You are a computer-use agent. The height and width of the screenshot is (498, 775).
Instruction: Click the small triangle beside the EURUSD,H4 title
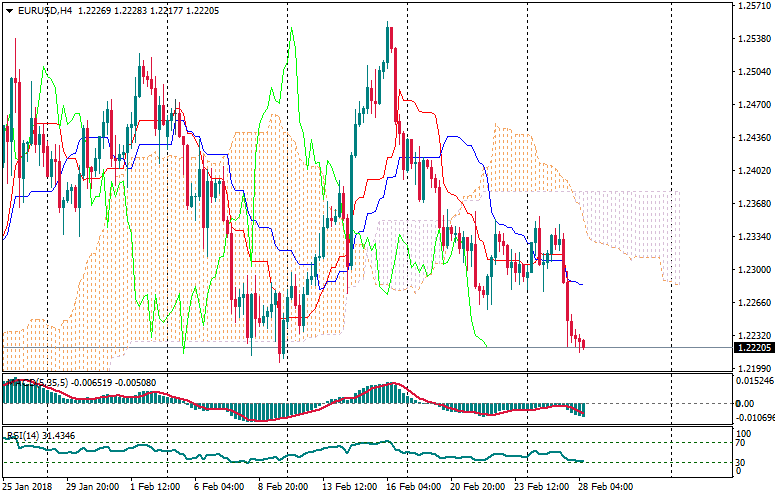click(x=9, y=10)
